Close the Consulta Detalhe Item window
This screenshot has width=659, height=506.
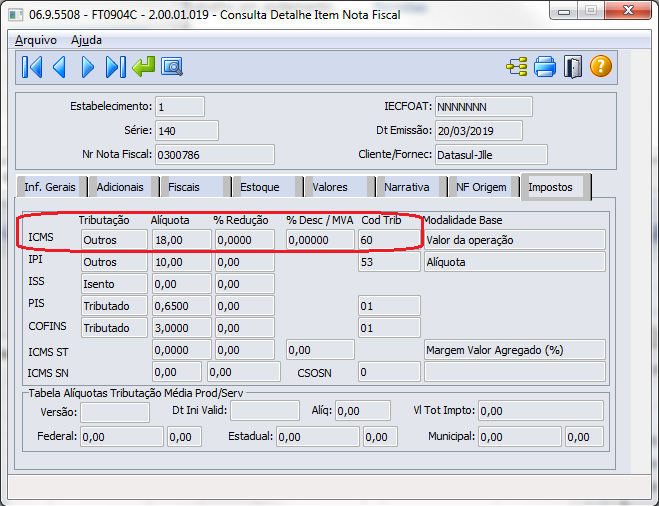coord(628,11)
